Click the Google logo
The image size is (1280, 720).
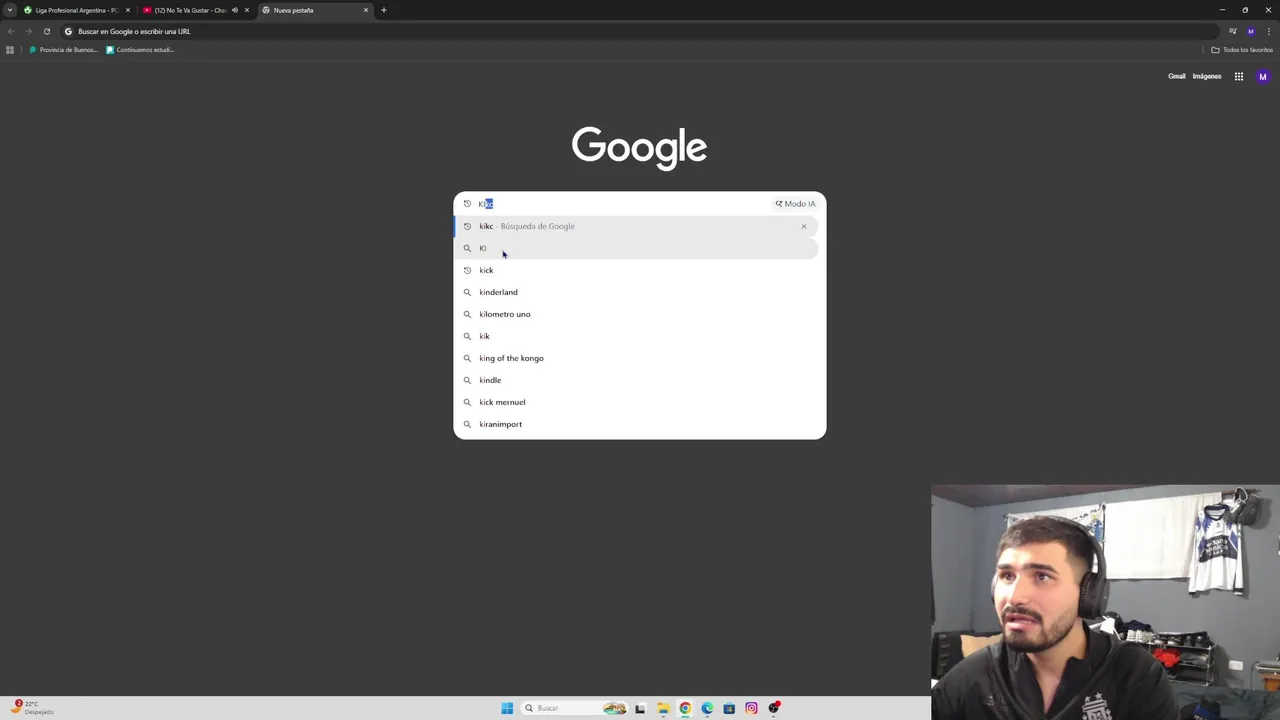click(639, 148)
